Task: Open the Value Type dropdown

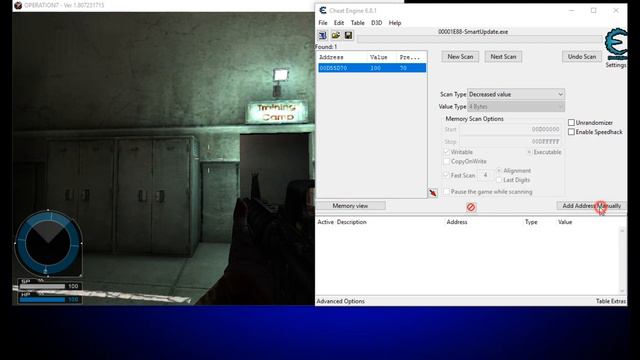Action: [516, 107]
